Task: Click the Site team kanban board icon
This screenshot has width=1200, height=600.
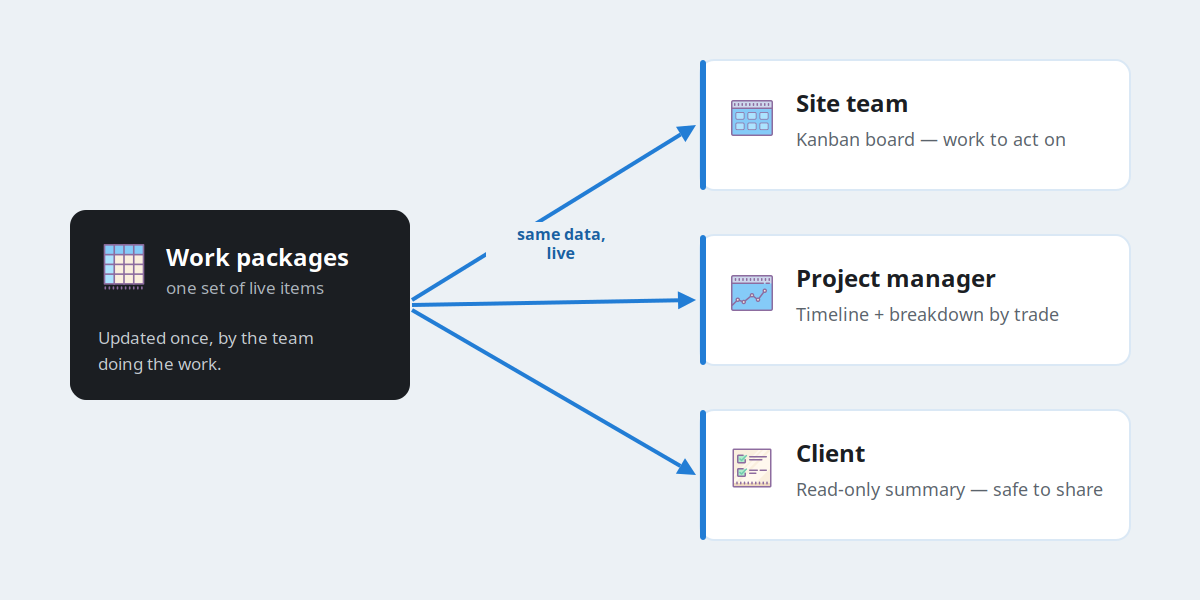Action: 752,118
